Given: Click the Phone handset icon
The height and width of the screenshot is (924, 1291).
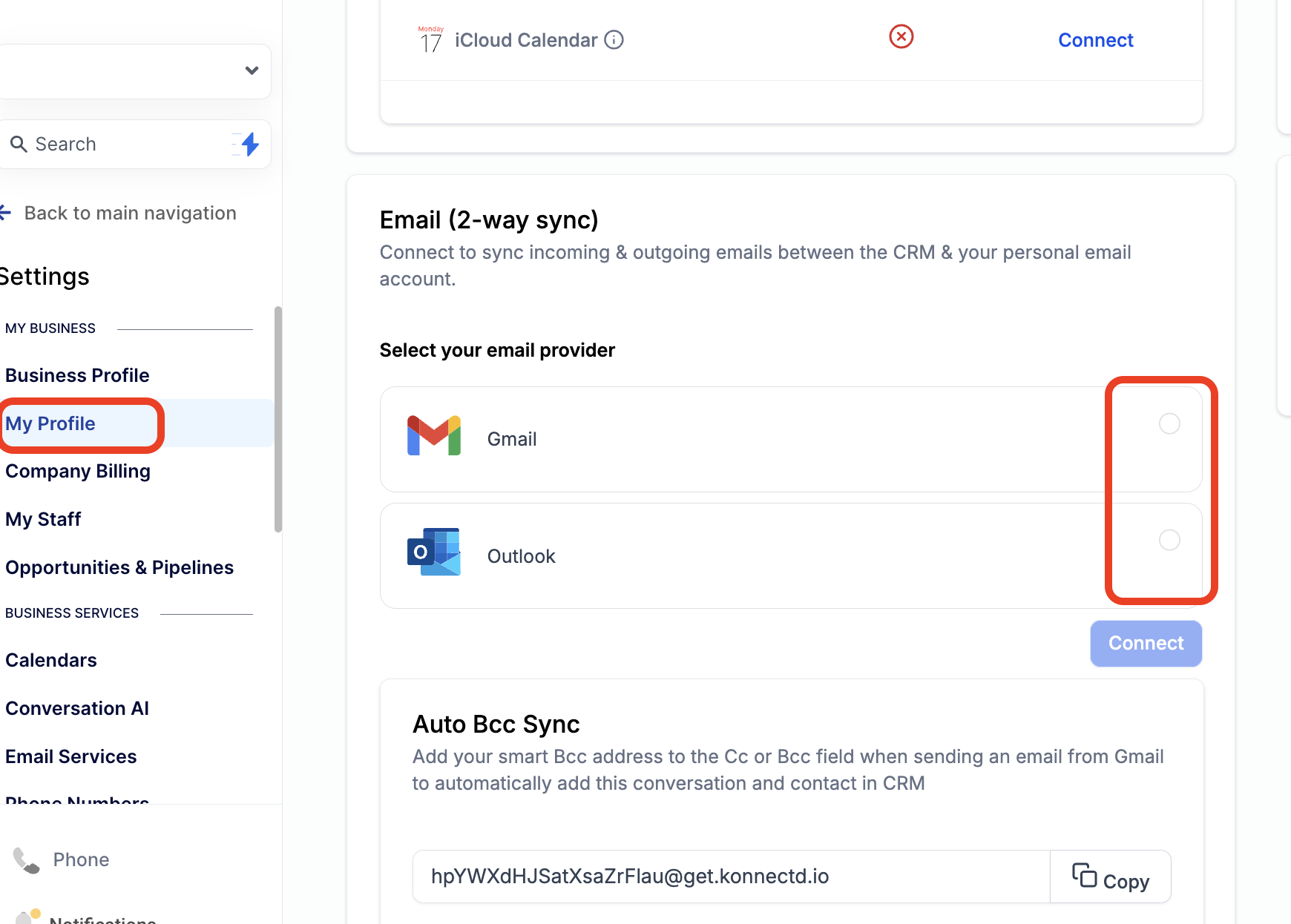Looking at the screenshot, I should point(27,860).
